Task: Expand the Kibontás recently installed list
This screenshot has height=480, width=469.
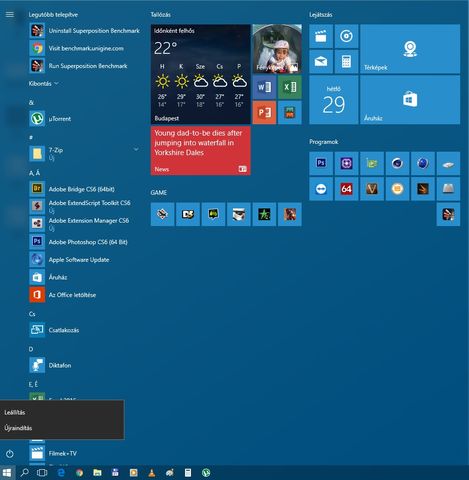Action: pos(43,83)
